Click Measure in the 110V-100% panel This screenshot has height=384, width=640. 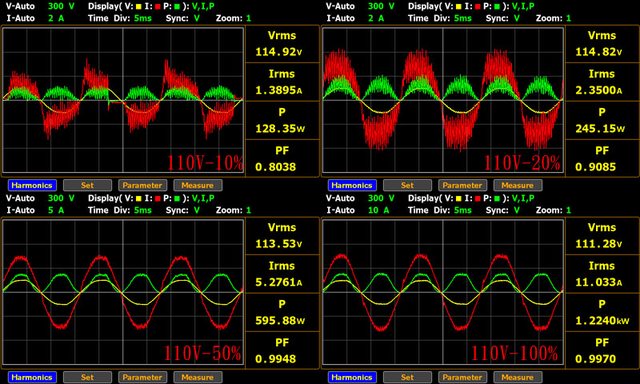518,377
